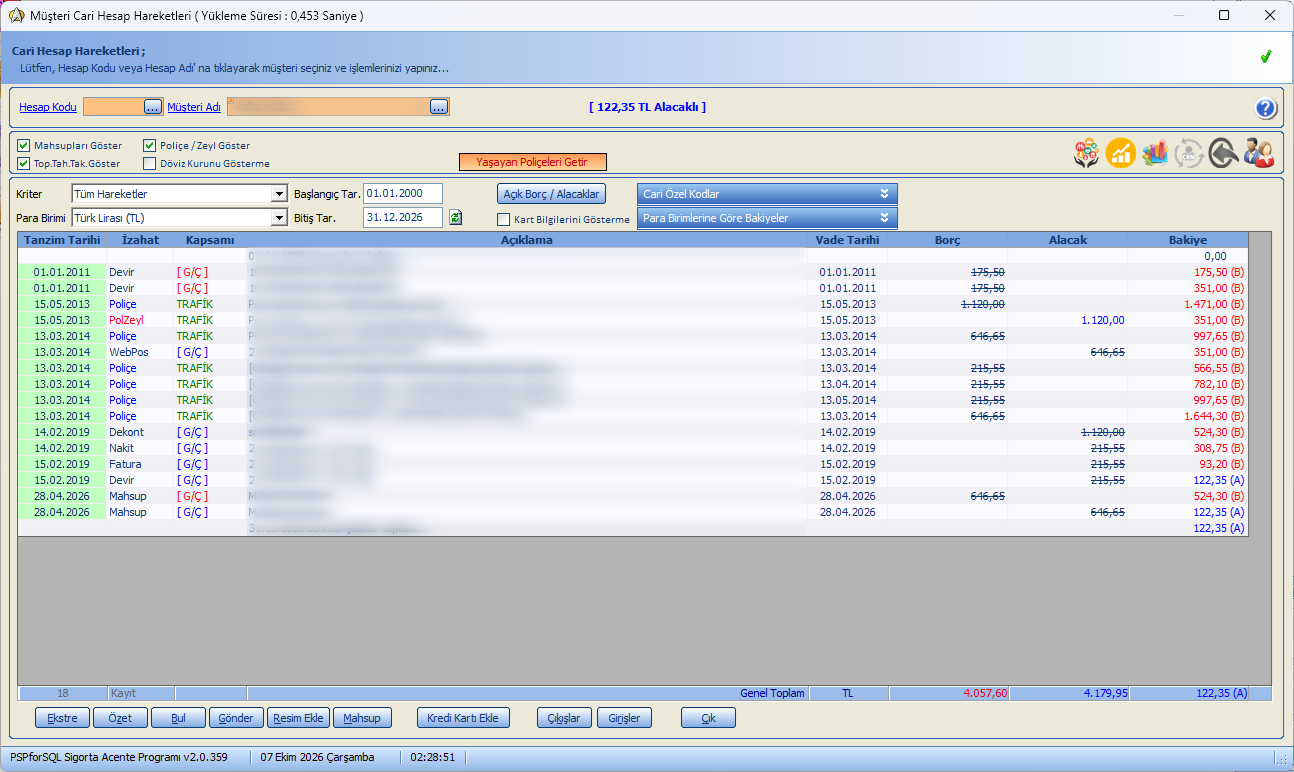Click the Ekstre button
Viewport: 1294px width, 772px height.
62,718
